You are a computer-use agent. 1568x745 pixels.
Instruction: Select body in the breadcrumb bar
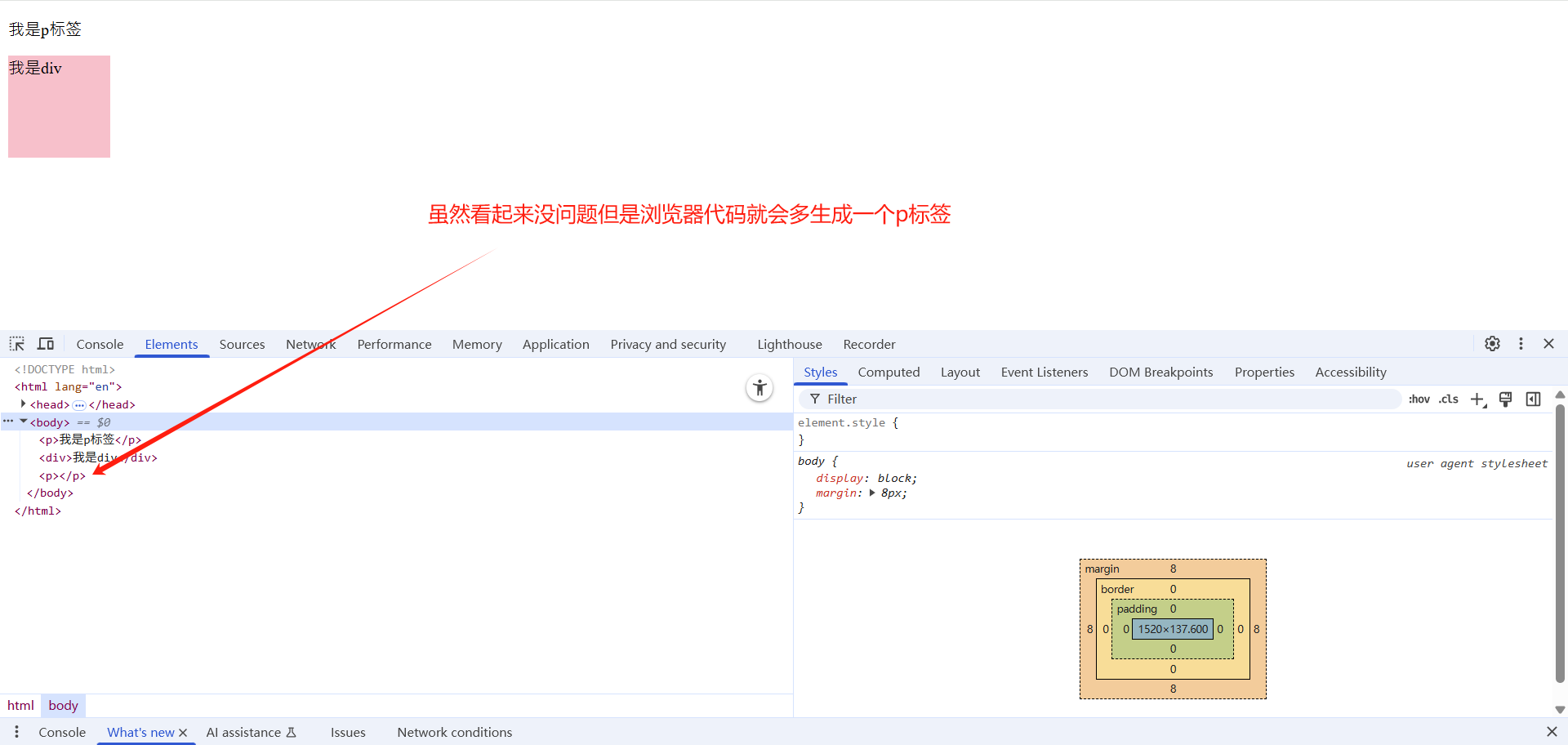pos(63,706)
